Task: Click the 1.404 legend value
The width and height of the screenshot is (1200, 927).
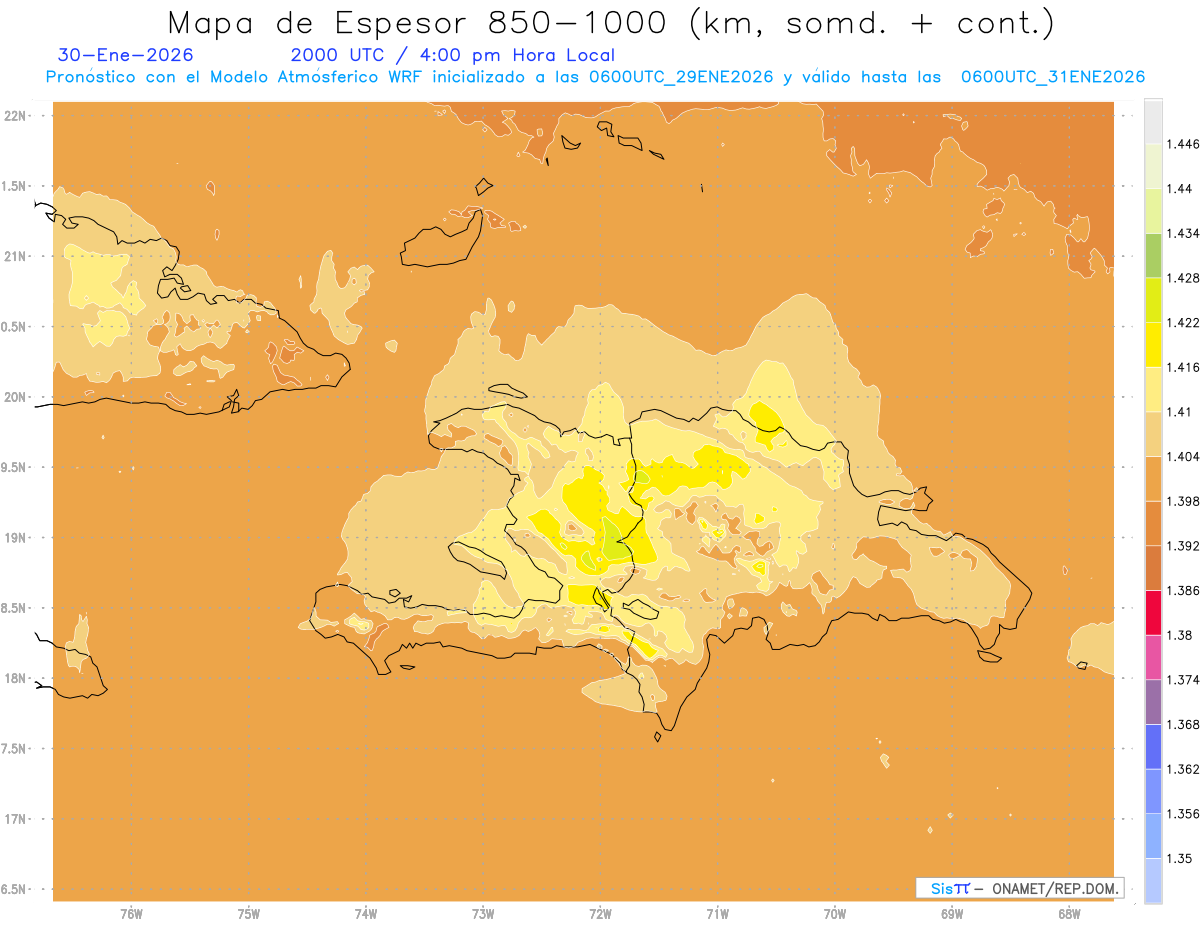Action: 1182,456
